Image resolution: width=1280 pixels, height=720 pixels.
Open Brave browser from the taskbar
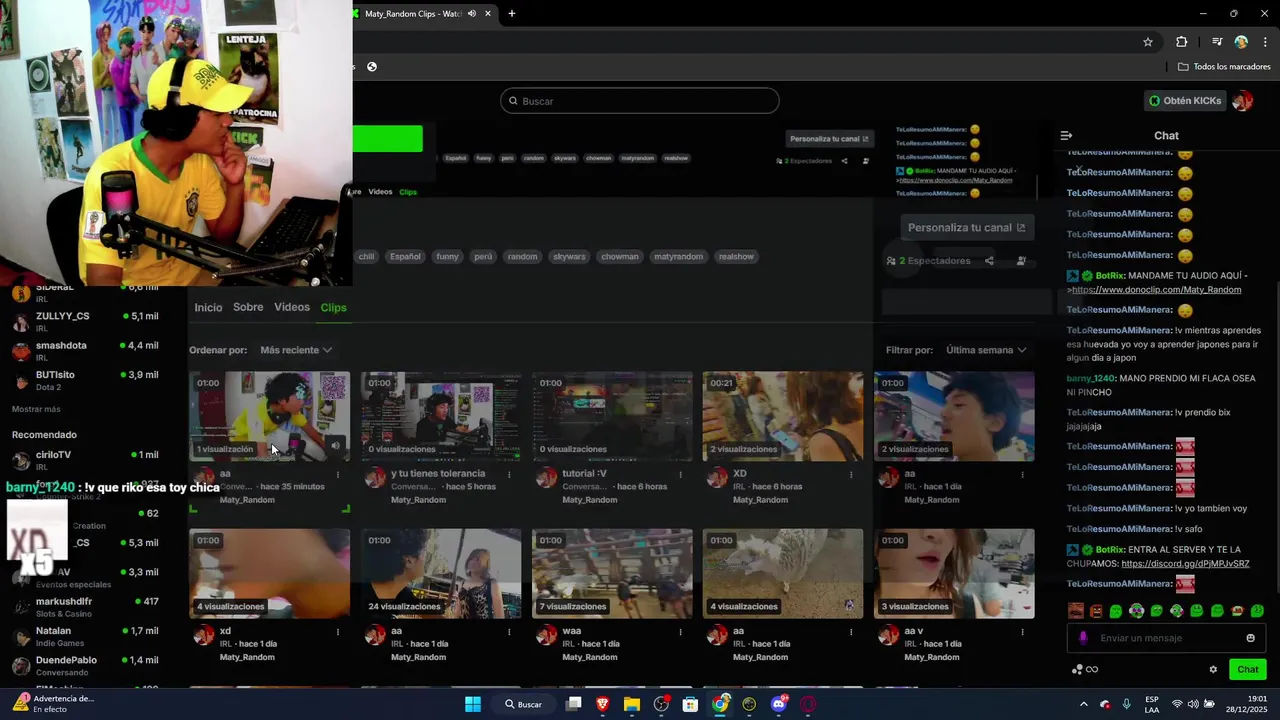point(602,704)
